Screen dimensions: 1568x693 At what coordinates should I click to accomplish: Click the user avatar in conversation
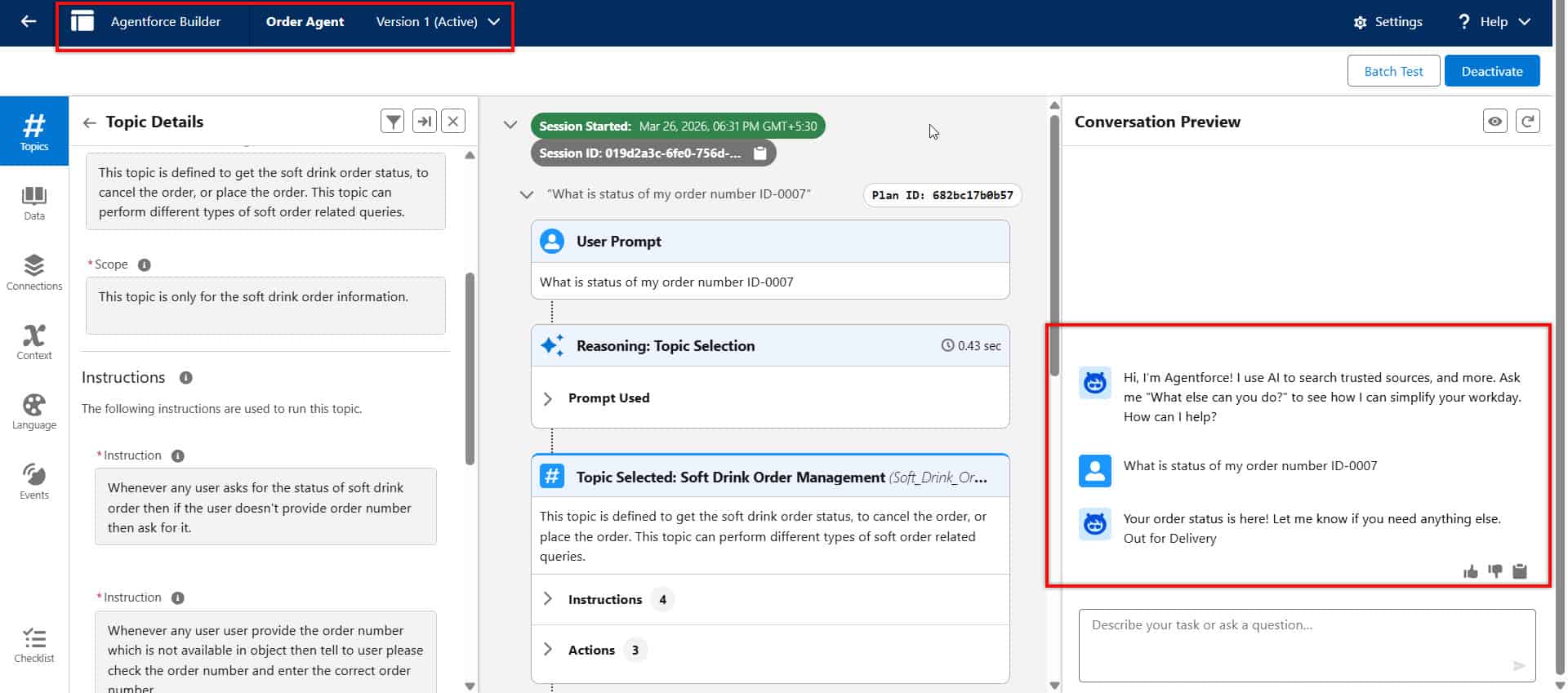point(1095,471)
